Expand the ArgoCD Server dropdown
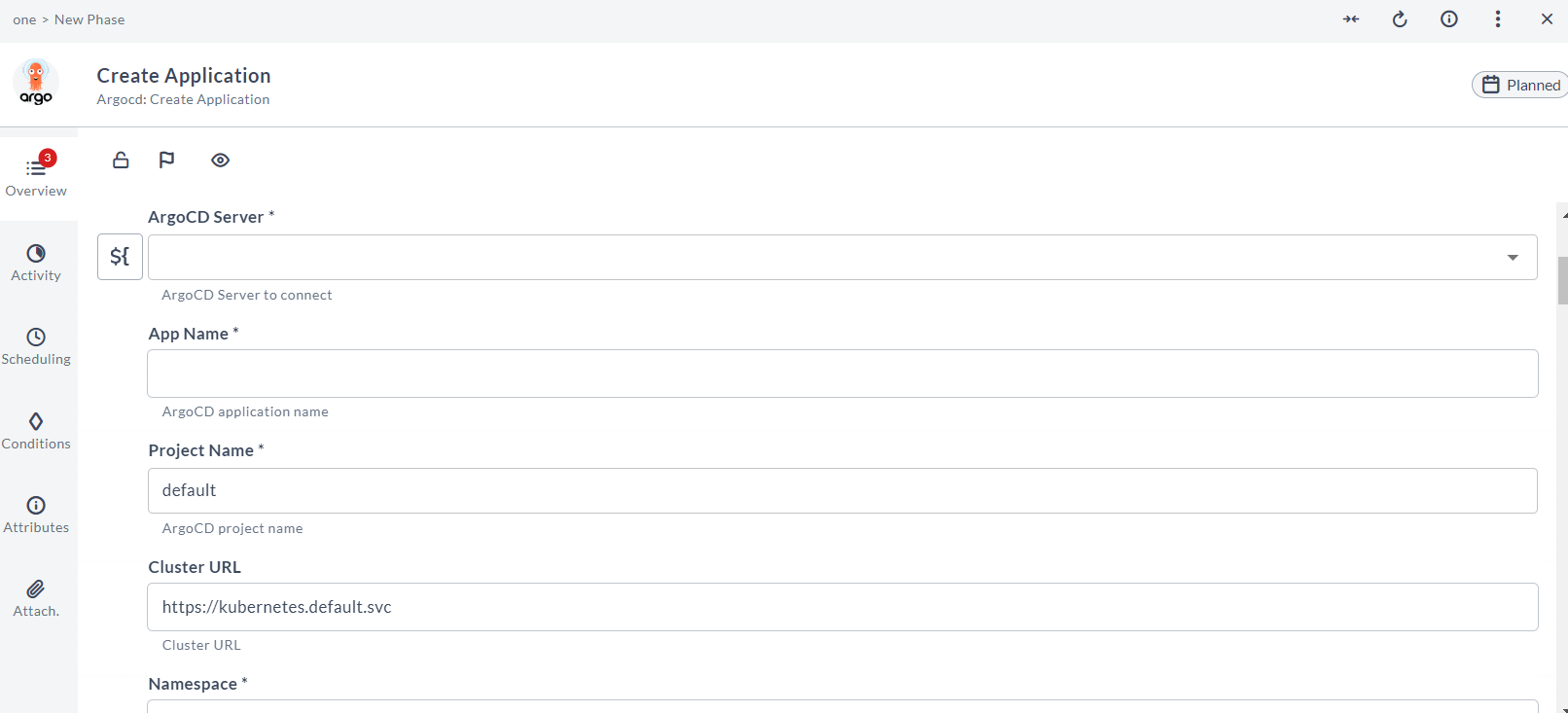The height and width of the screenshot is (713, 1568). tap(1513, 258)
